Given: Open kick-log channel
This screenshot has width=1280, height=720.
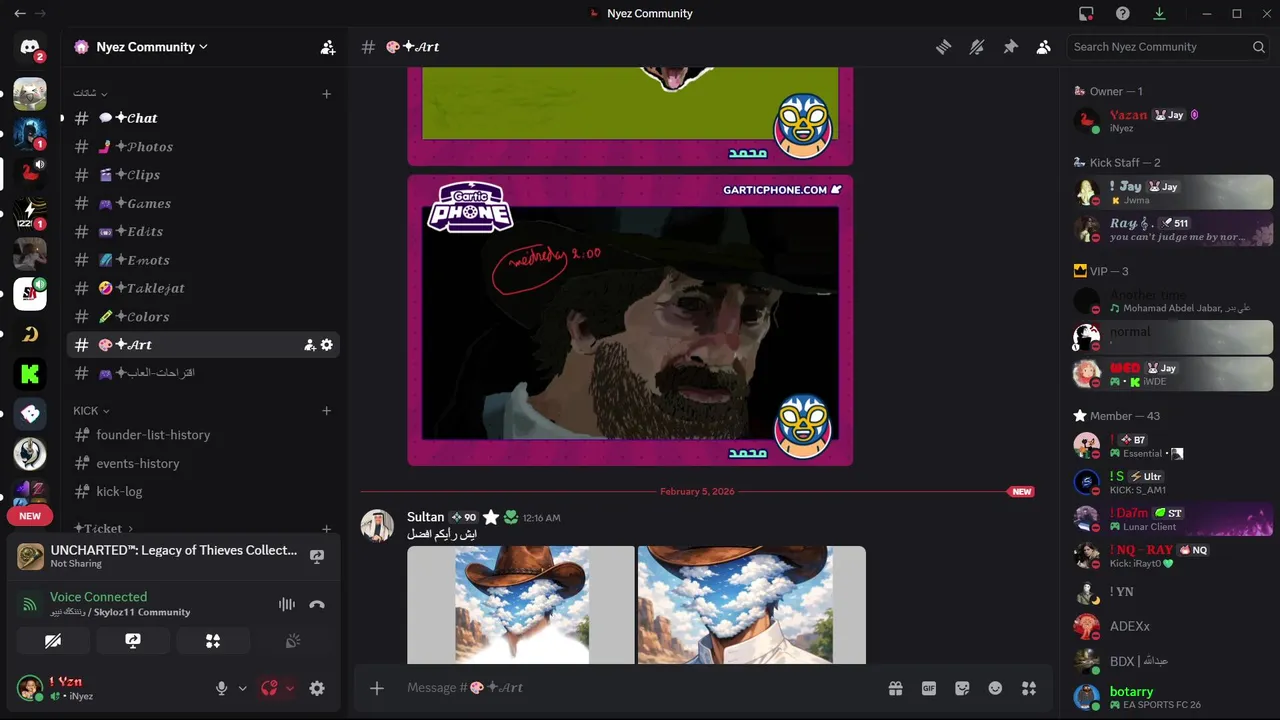Looking at the screenshot, I should tap(203, 492).
